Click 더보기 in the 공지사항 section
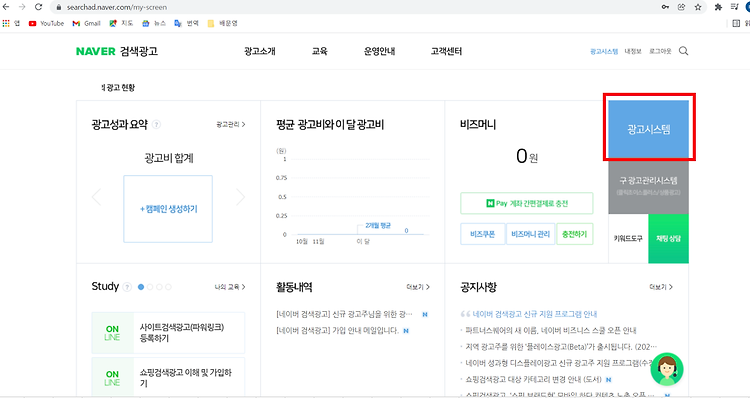Viewport: 750px width, 398px height. pyautogui.click(x=661, y=287)
